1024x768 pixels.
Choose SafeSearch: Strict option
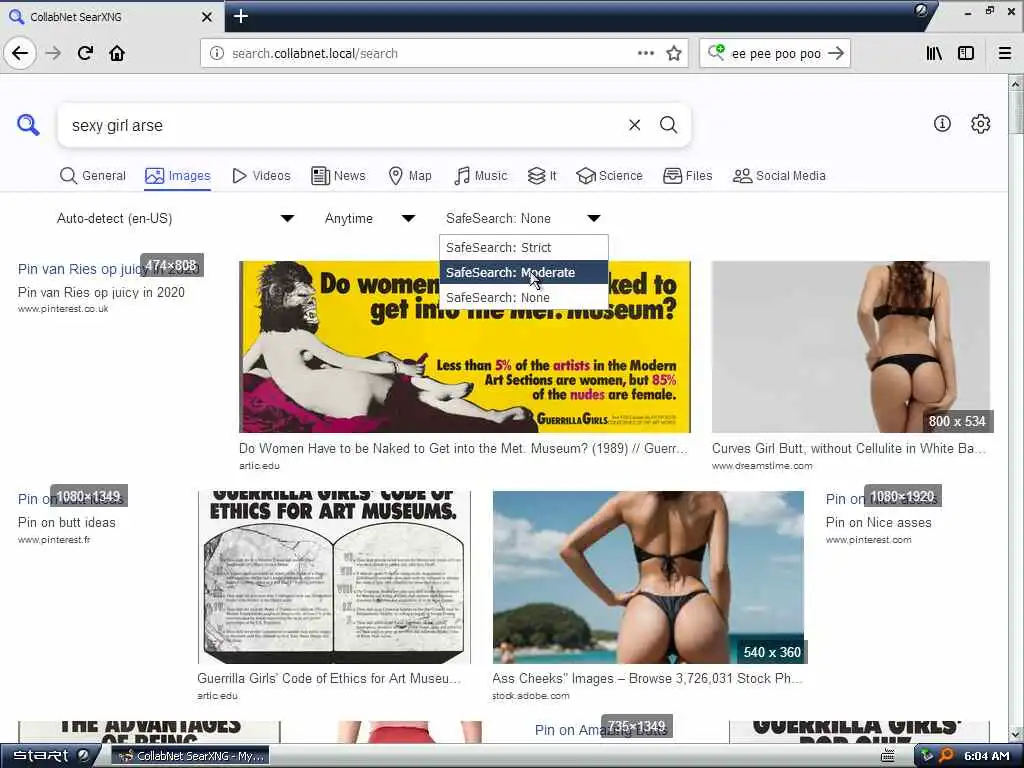tap(524, 248)
